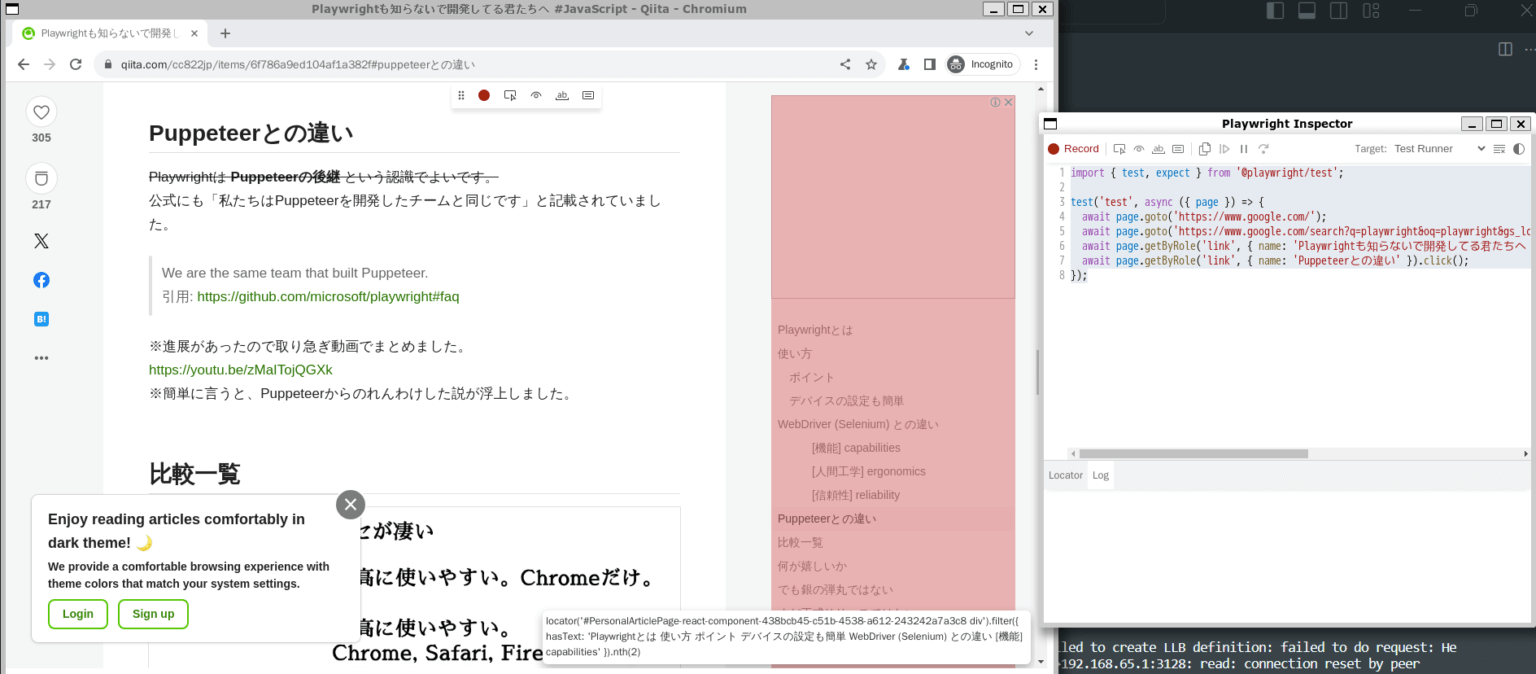Image resolution: width=1536 pixels, height=674 pixels.
Task: Close ad with X icon
Action: [1009, 102]
